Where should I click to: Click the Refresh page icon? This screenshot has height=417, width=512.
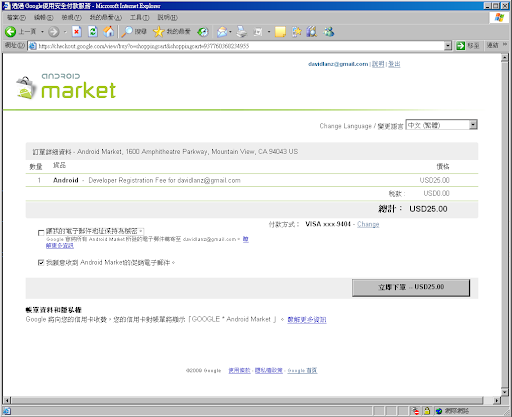[x=93, y=32]
